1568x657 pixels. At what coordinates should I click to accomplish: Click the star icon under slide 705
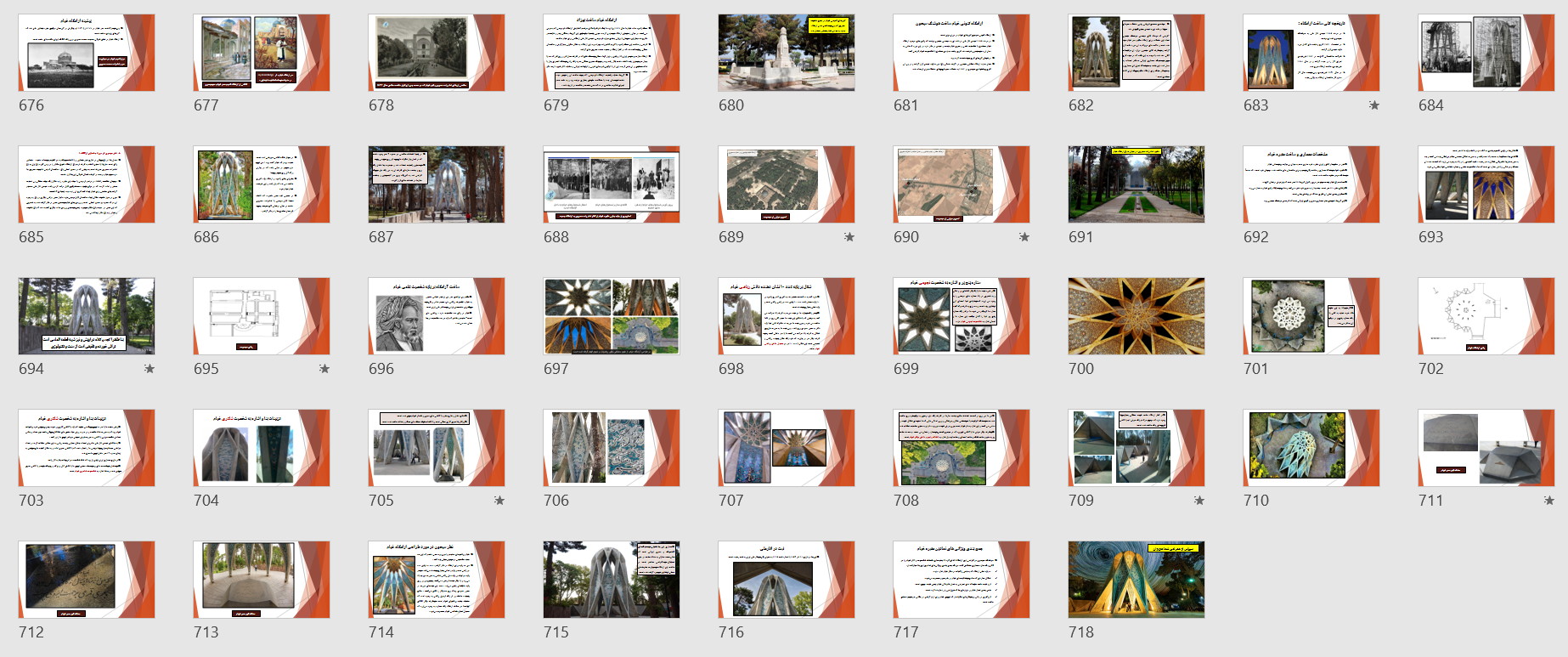click(x=499, y=501)
